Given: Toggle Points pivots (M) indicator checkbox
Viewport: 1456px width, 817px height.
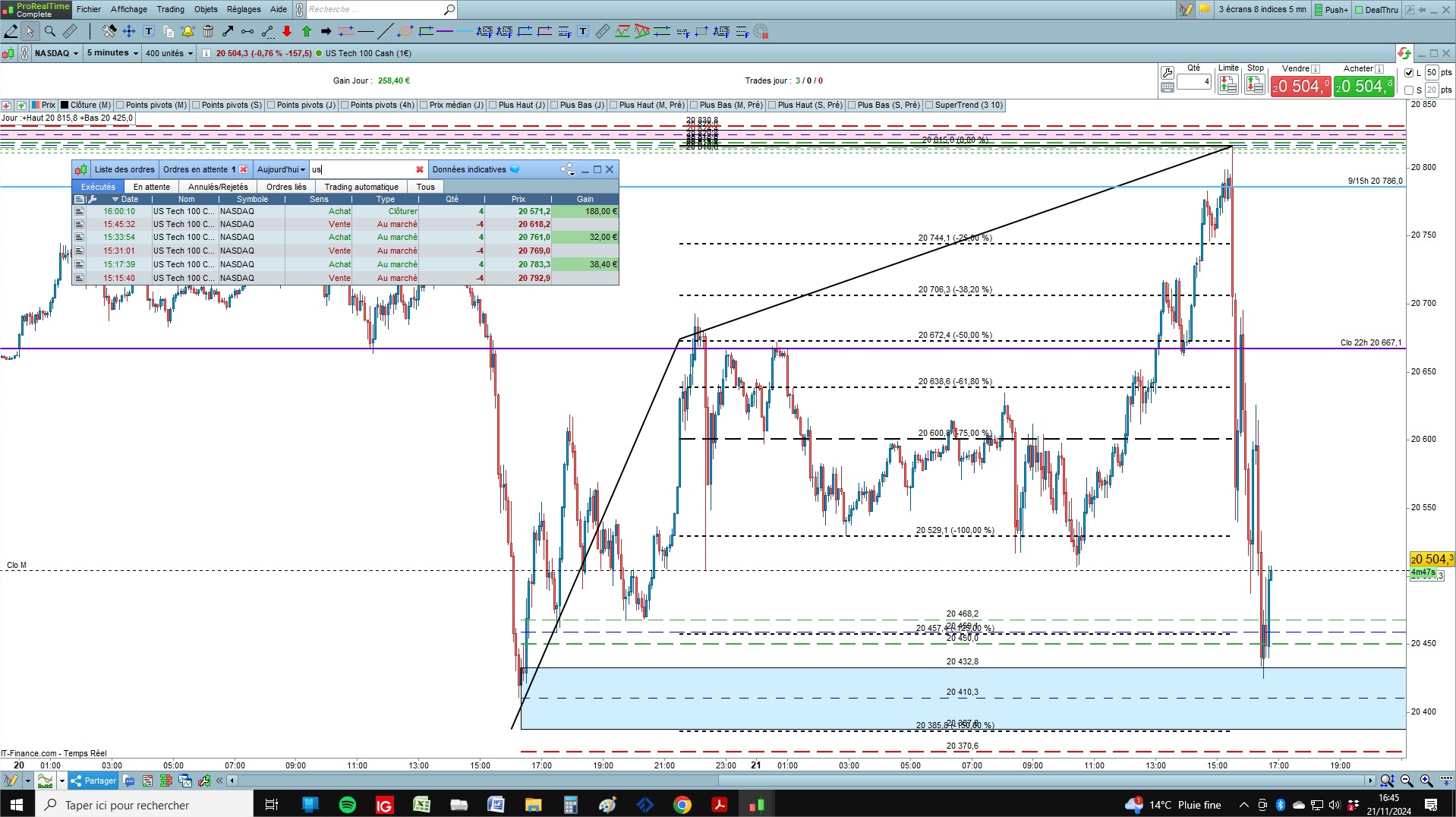Looking at the screenshot, I should [121, 105].
